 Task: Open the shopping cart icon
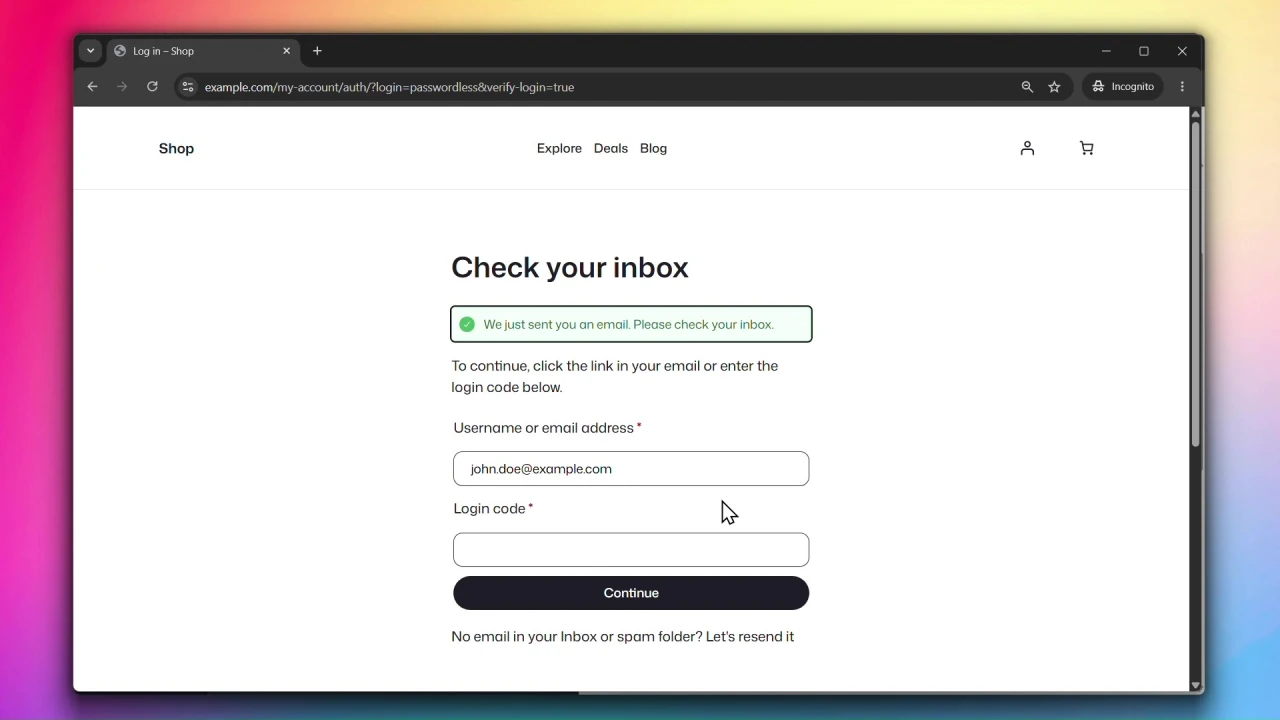[1087, 148]
